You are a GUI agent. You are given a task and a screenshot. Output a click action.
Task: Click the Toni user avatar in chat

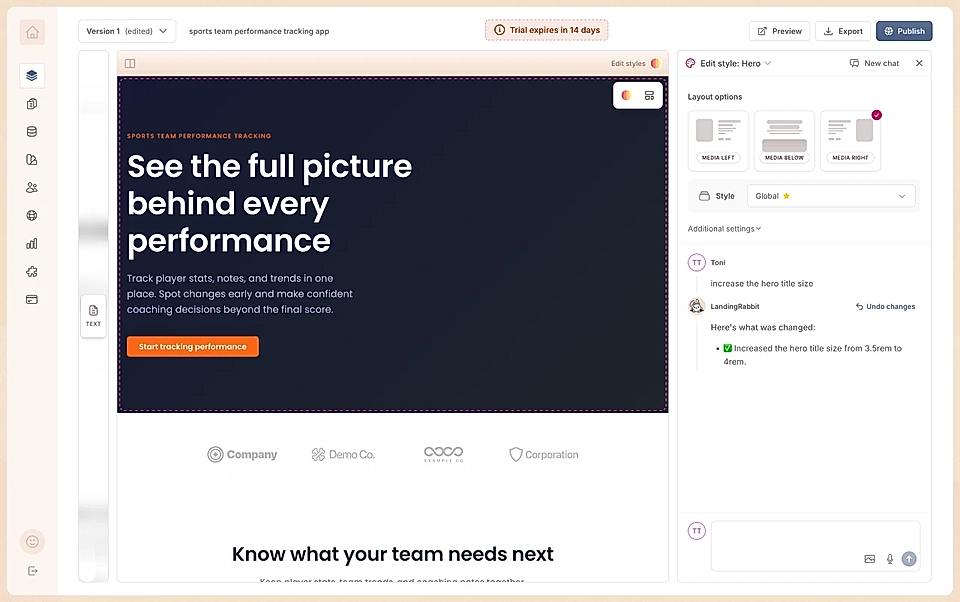click(x=697, y=263)
